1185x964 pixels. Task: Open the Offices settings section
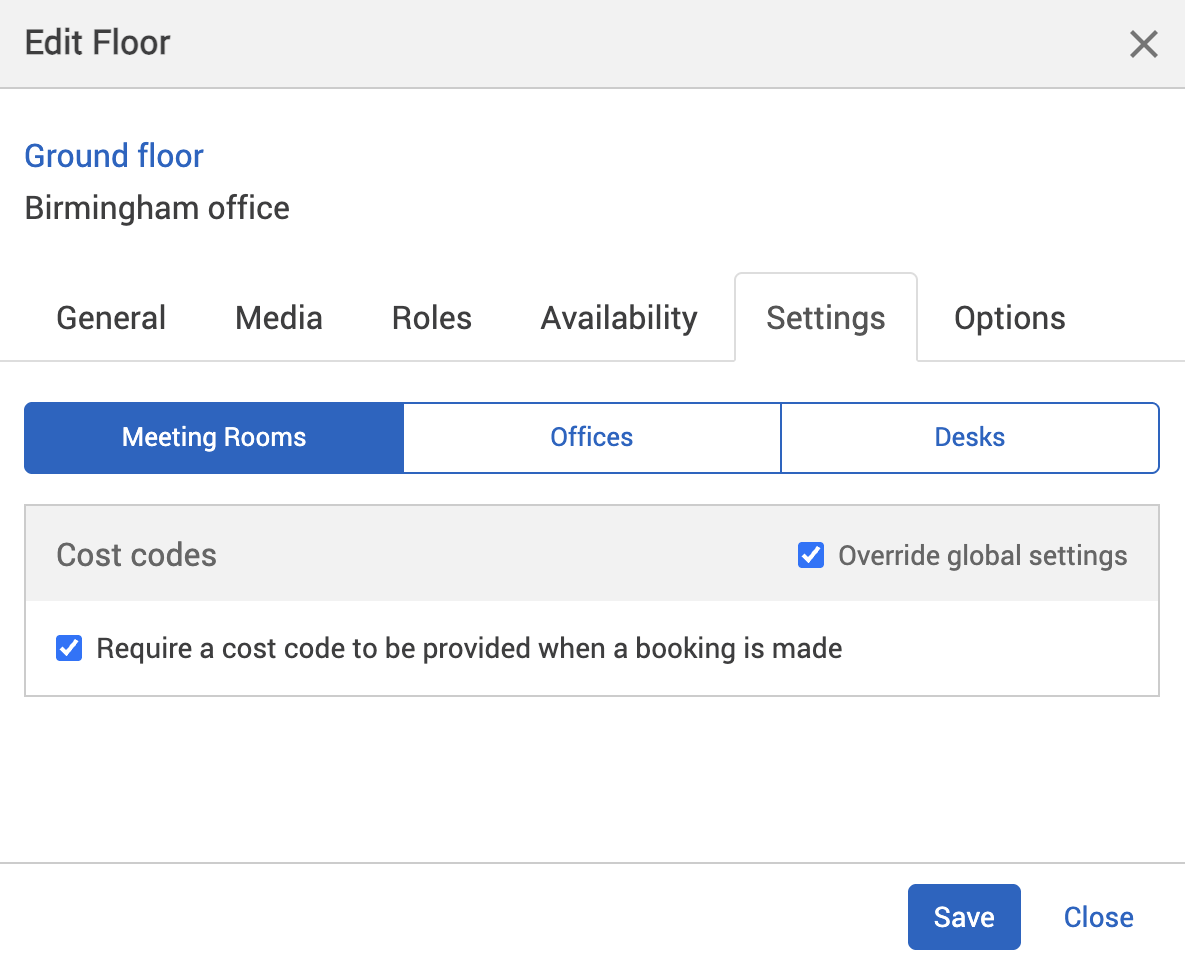pos(591,437)
